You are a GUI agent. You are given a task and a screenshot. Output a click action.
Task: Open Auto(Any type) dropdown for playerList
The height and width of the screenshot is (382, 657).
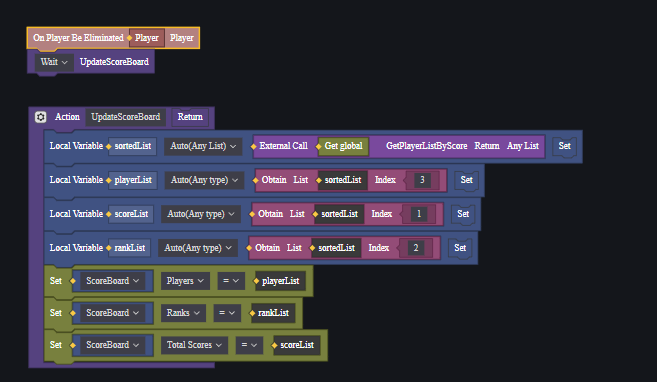204,180
